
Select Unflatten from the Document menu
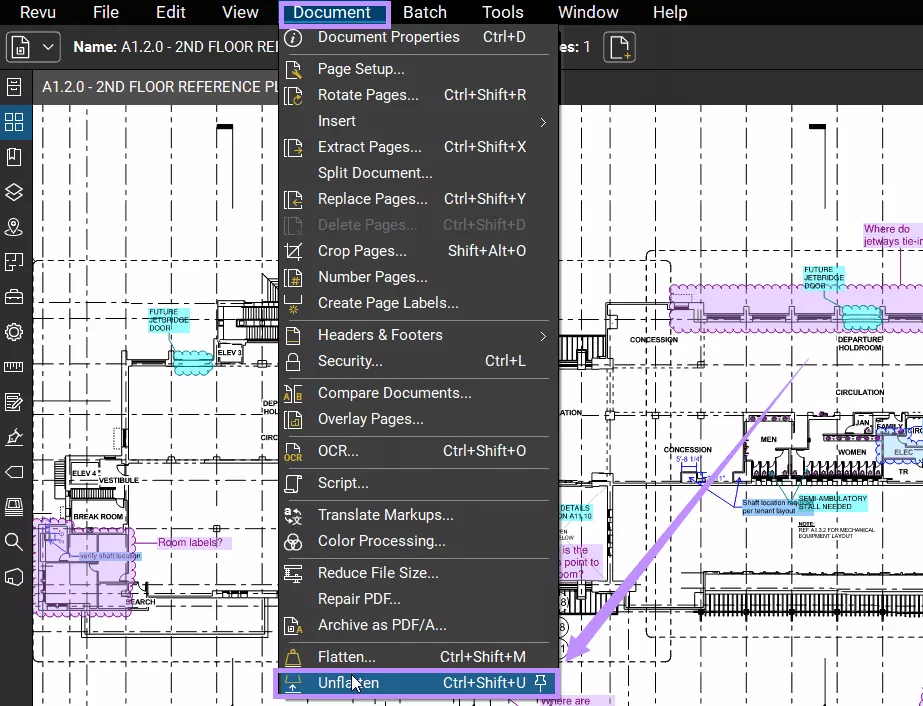350,682
